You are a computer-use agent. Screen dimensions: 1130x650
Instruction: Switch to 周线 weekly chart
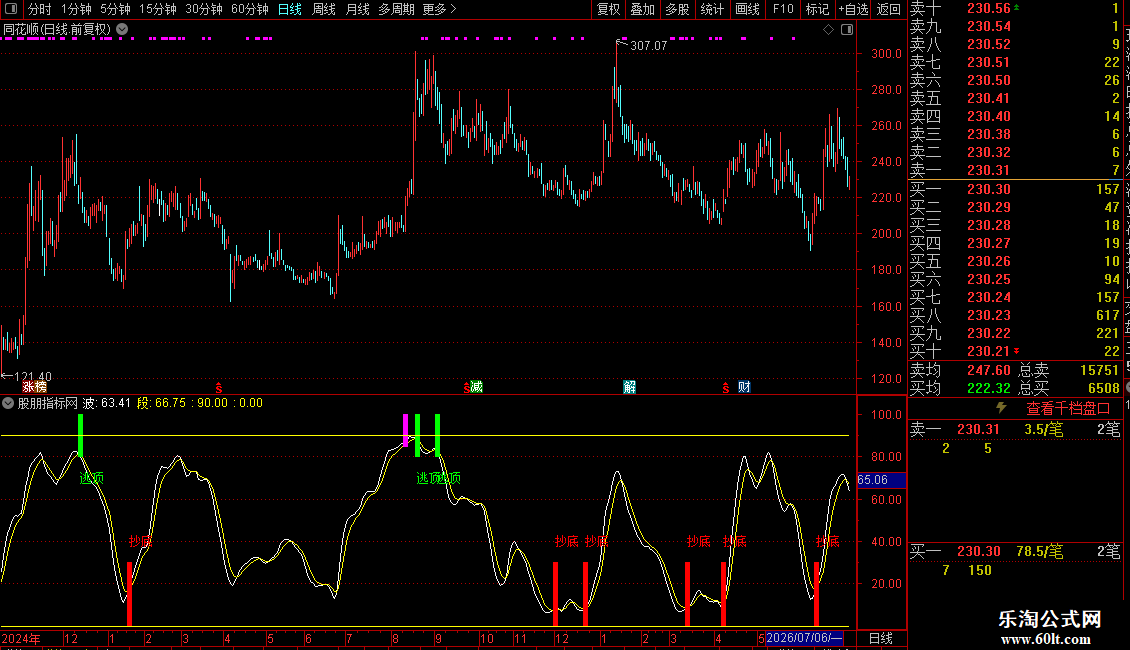tap(324, 9)
